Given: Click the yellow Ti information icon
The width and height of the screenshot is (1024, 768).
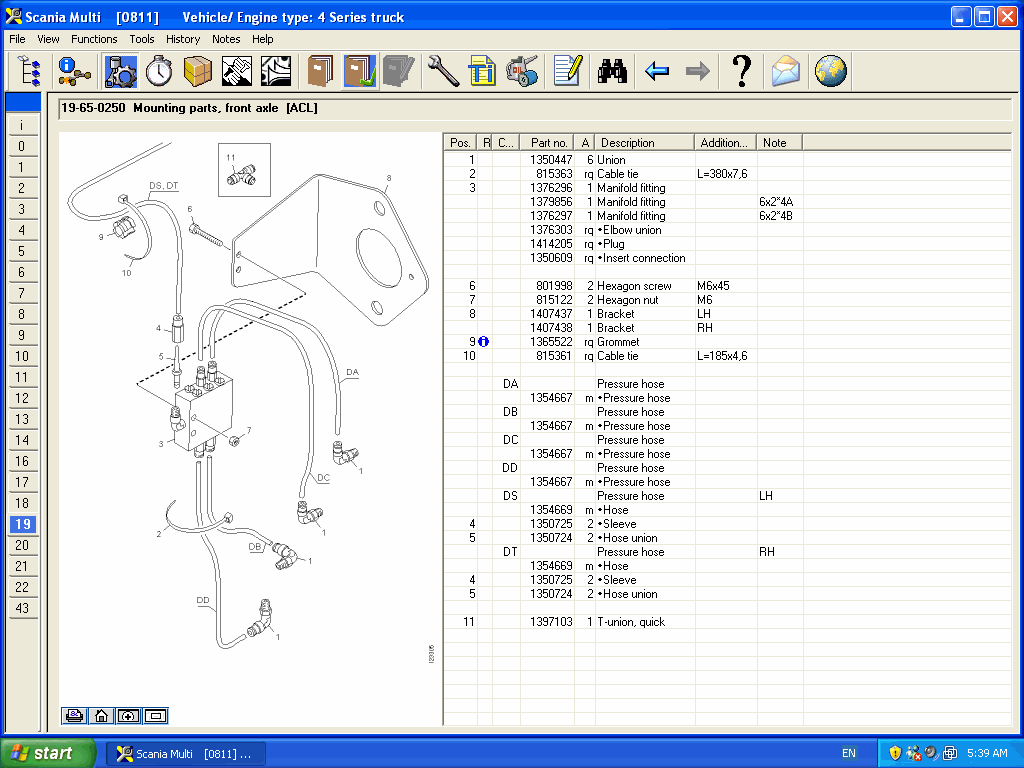Looking at the screenshot, I should (482, 71).
